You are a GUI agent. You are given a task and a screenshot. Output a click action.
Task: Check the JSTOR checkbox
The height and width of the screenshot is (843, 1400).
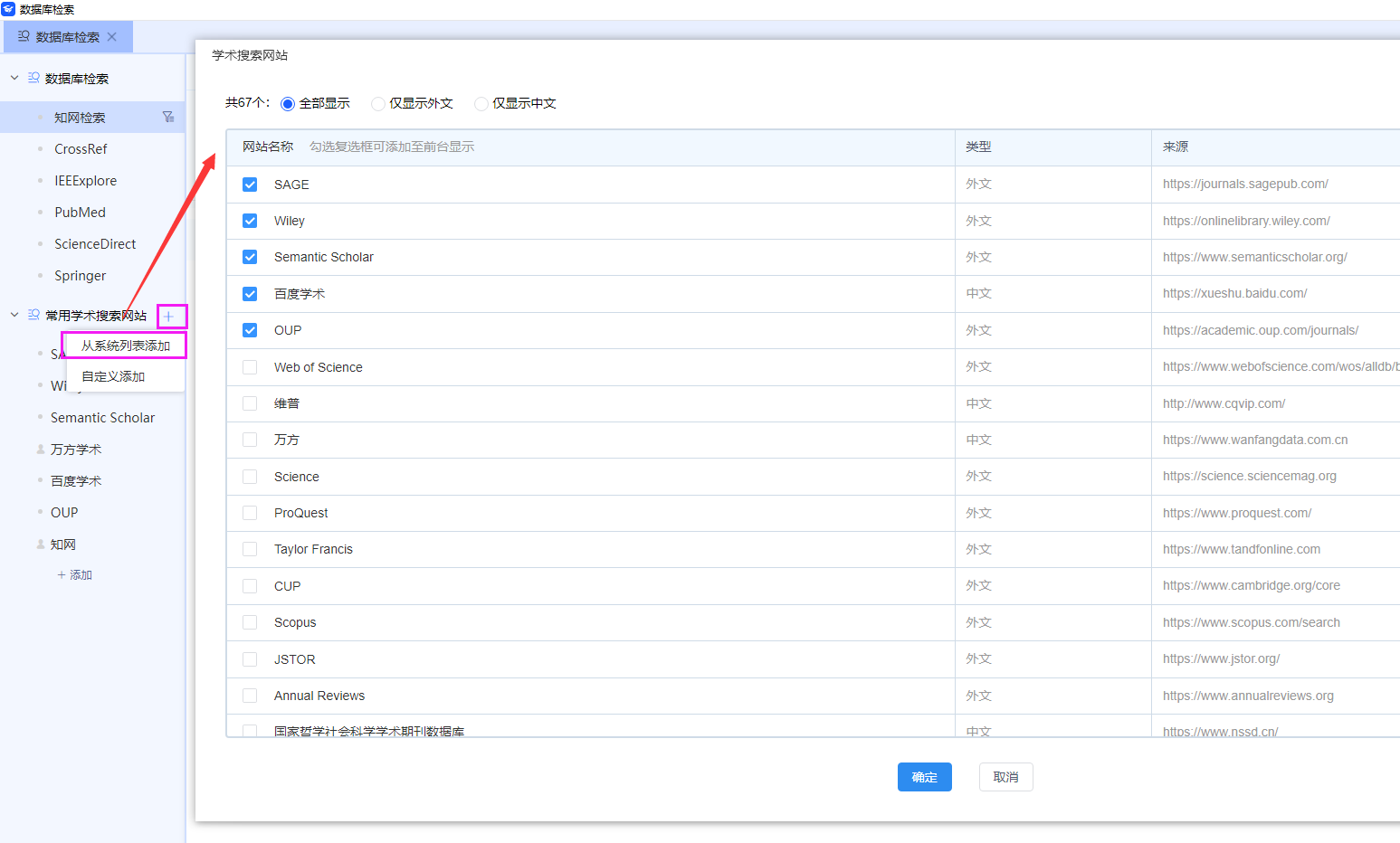coord(250,659)
